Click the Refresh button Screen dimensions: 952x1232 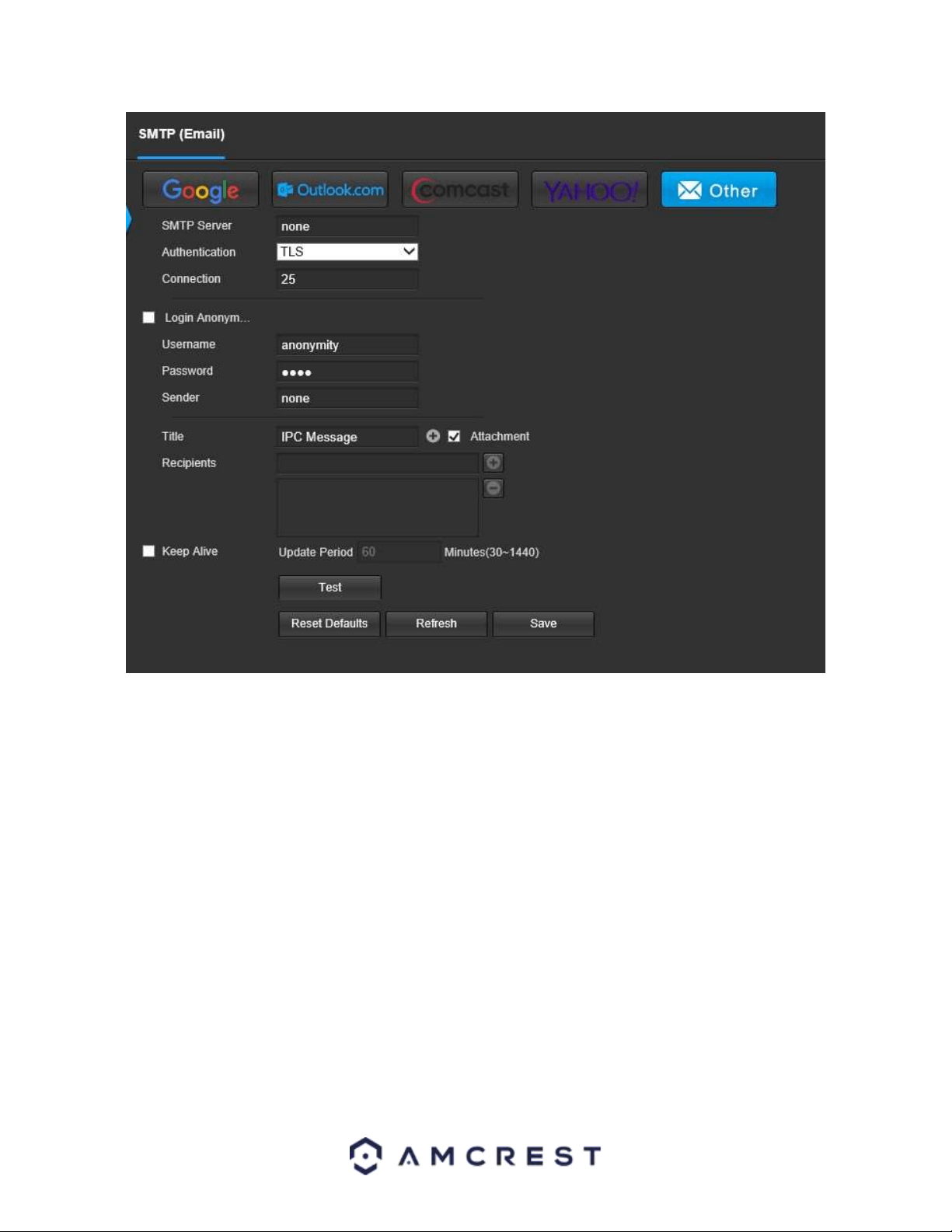point(436,623)
